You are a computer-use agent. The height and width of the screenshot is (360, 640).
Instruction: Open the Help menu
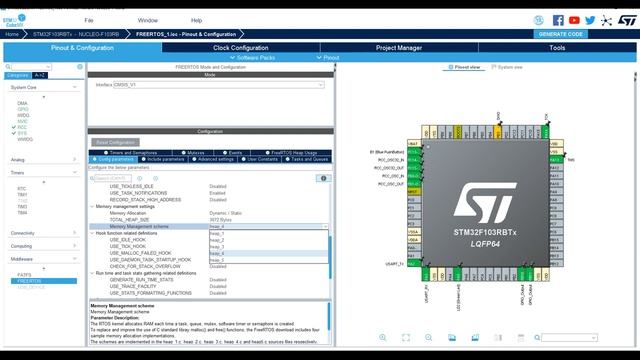coord(196,20)
